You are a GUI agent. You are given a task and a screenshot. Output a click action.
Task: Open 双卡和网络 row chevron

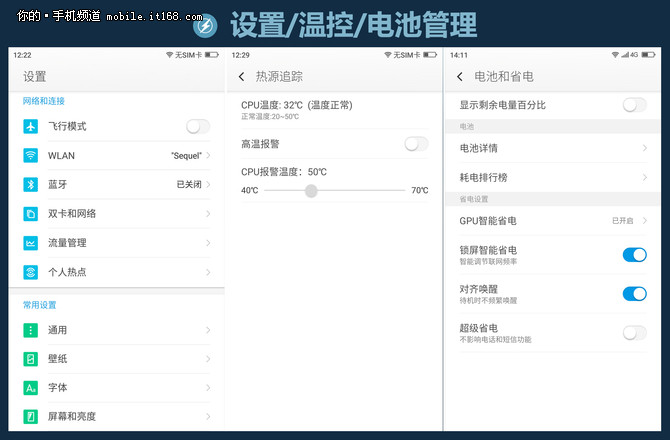pos(208,214)
